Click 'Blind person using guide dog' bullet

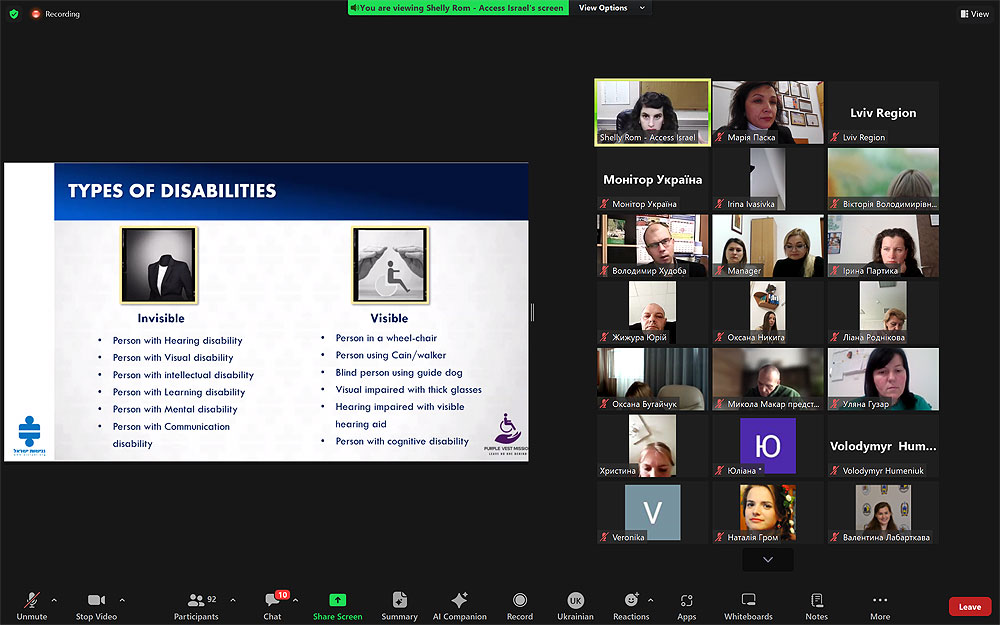399,372
